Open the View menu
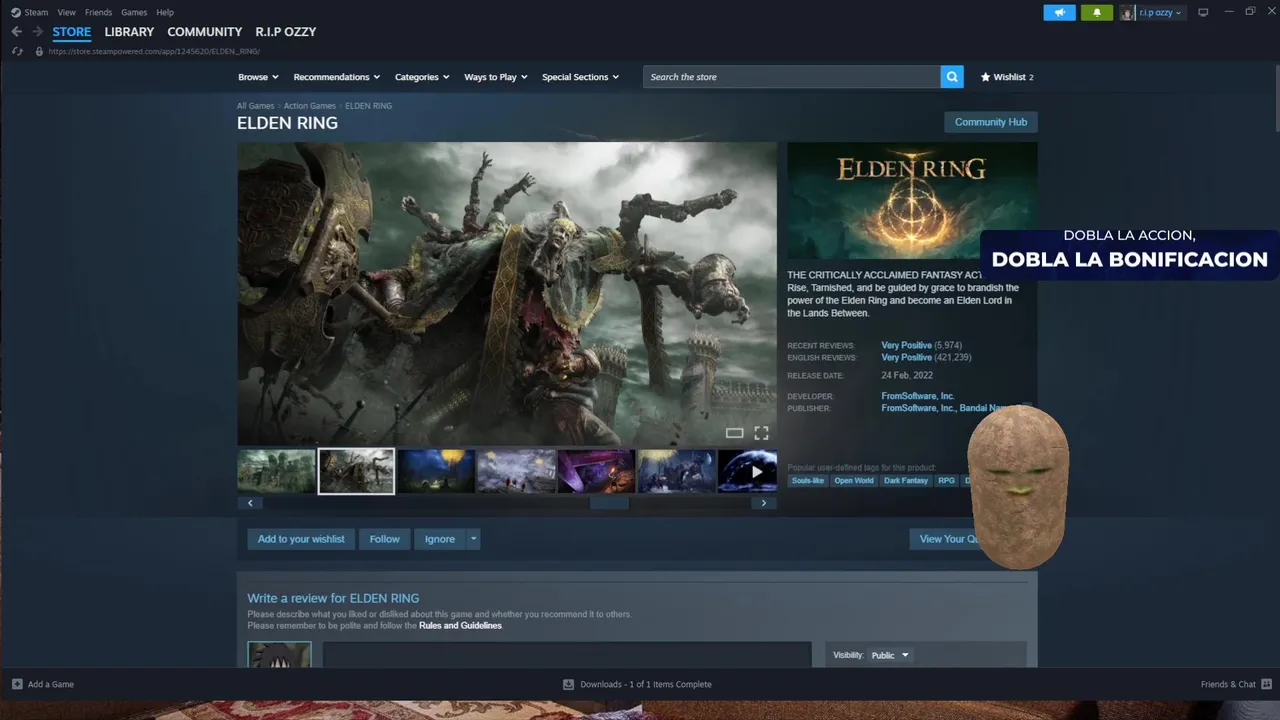The height and width of the screenshot is (720, 1280). tap(67, 12)
